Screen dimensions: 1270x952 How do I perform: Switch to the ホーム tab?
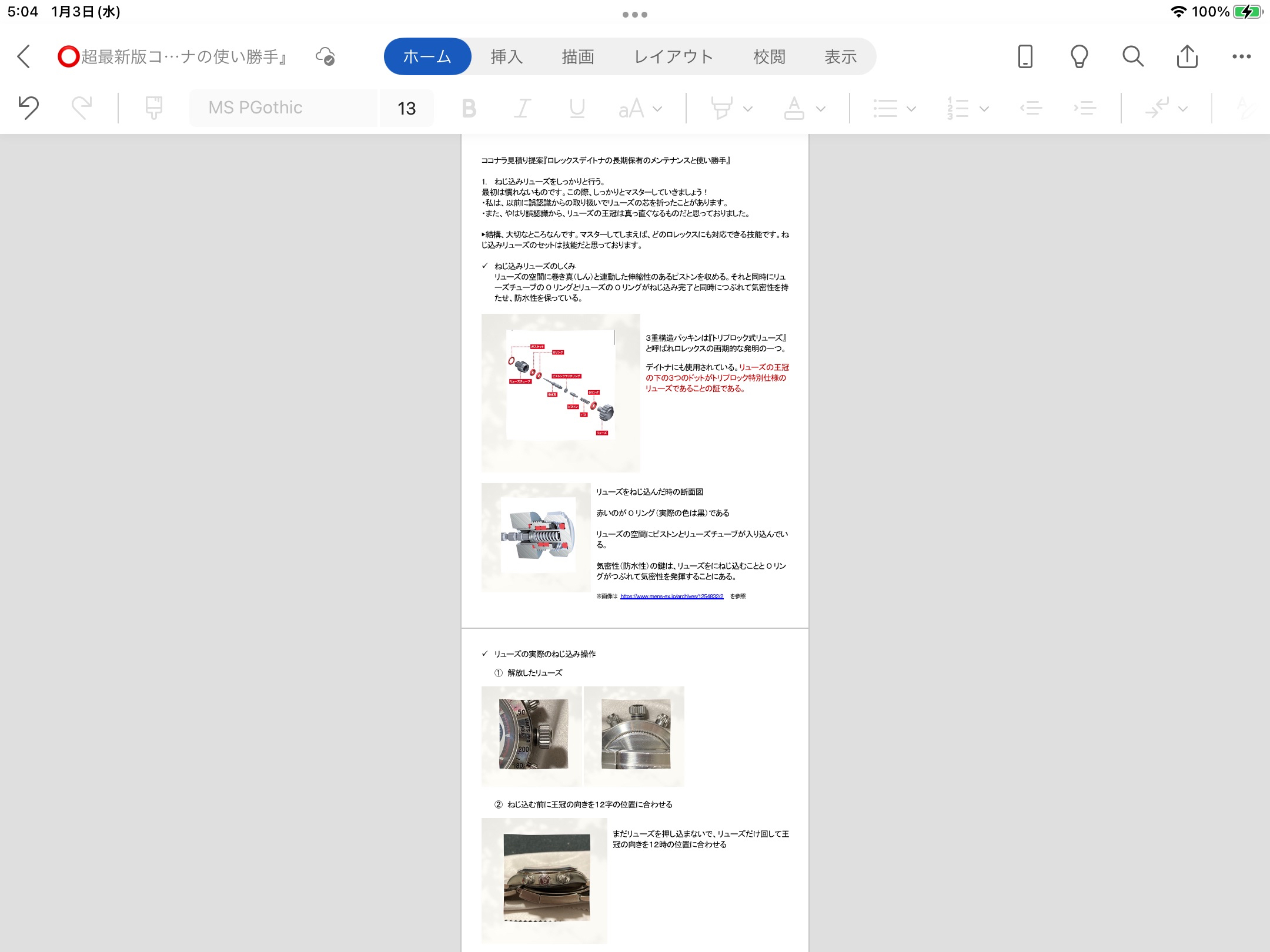(x=427, y=56)
